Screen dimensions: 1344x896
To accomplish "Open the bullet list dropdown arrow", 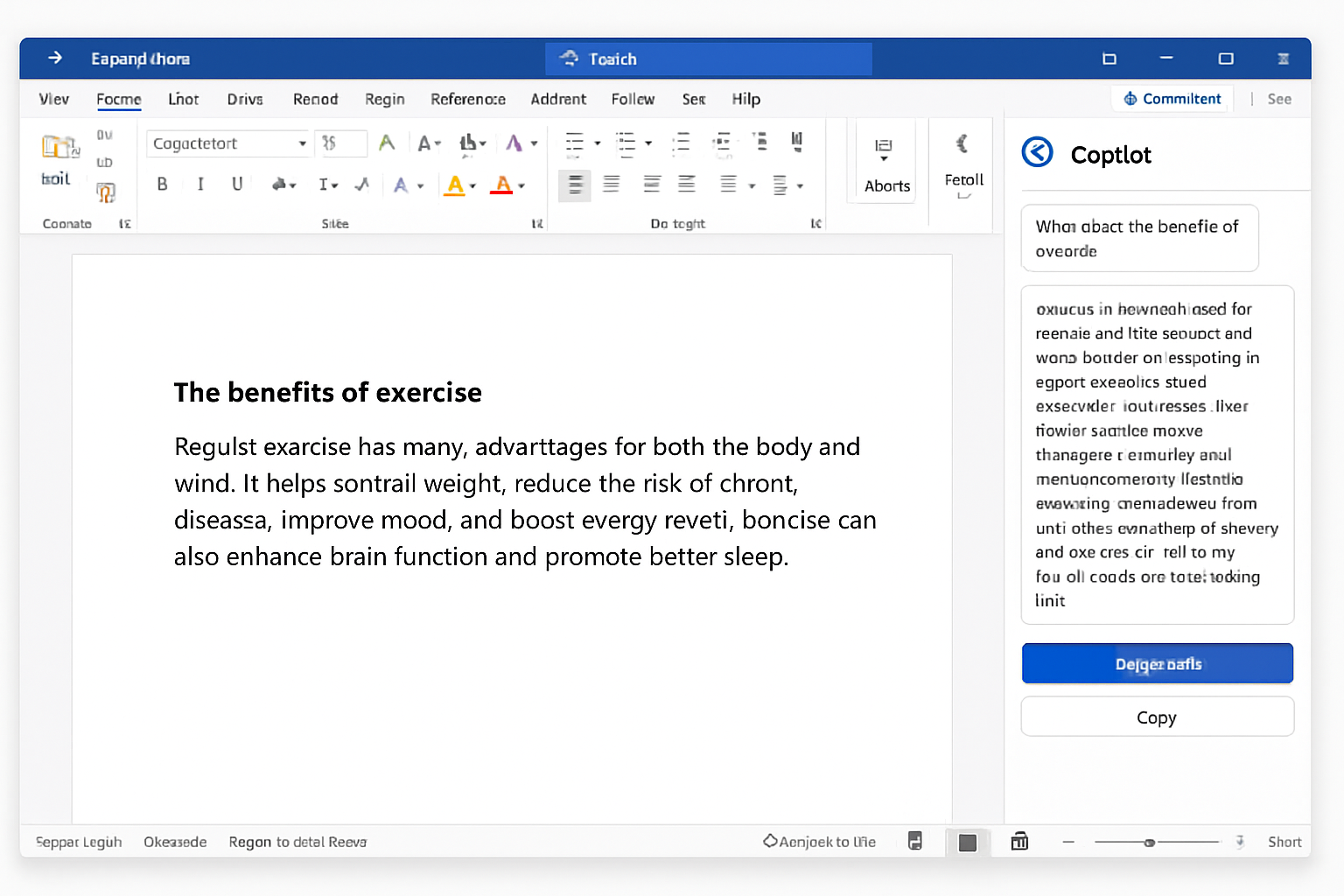I will click(598, 143).
